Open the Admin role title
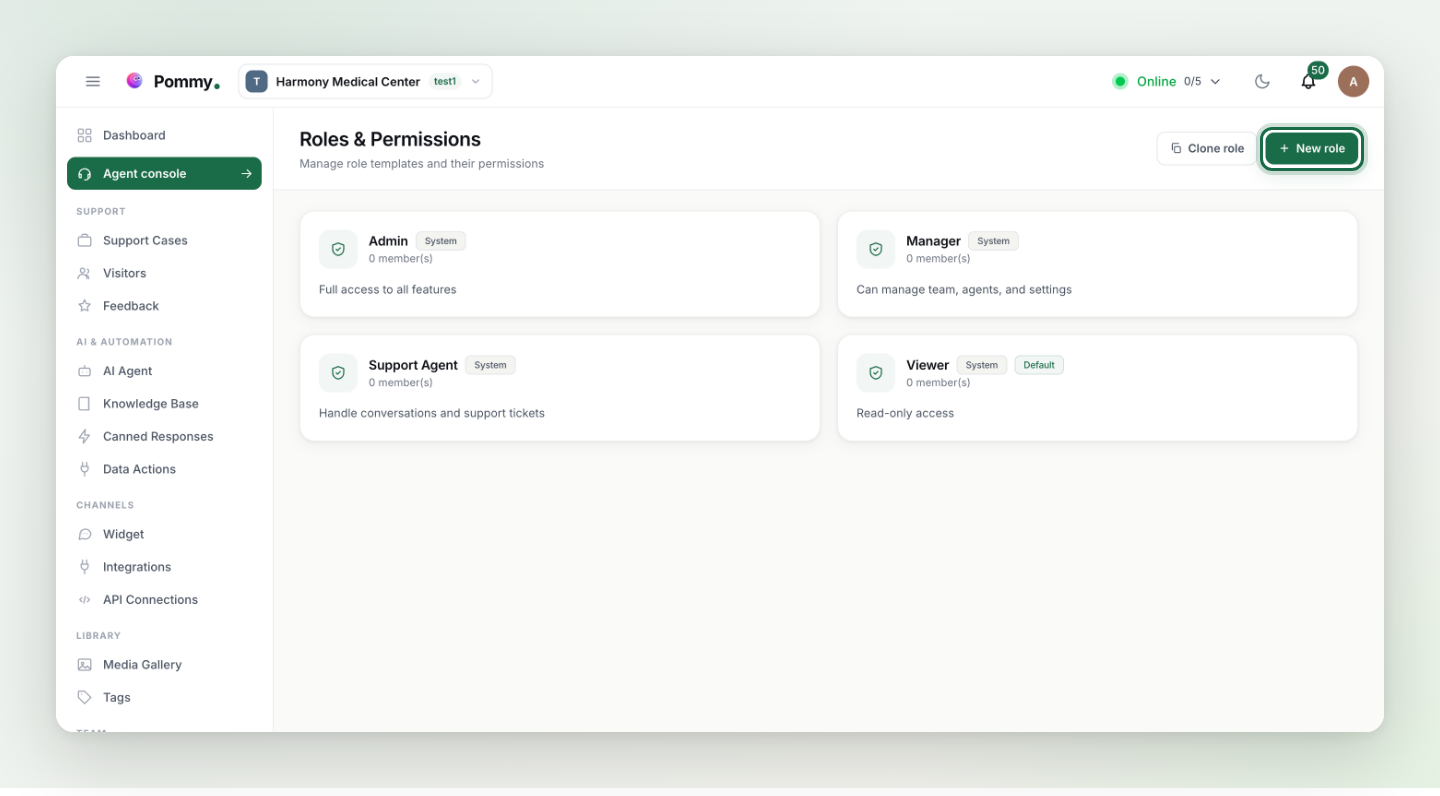This screenshot has width=1440, height=796. (x=388, y=241)
